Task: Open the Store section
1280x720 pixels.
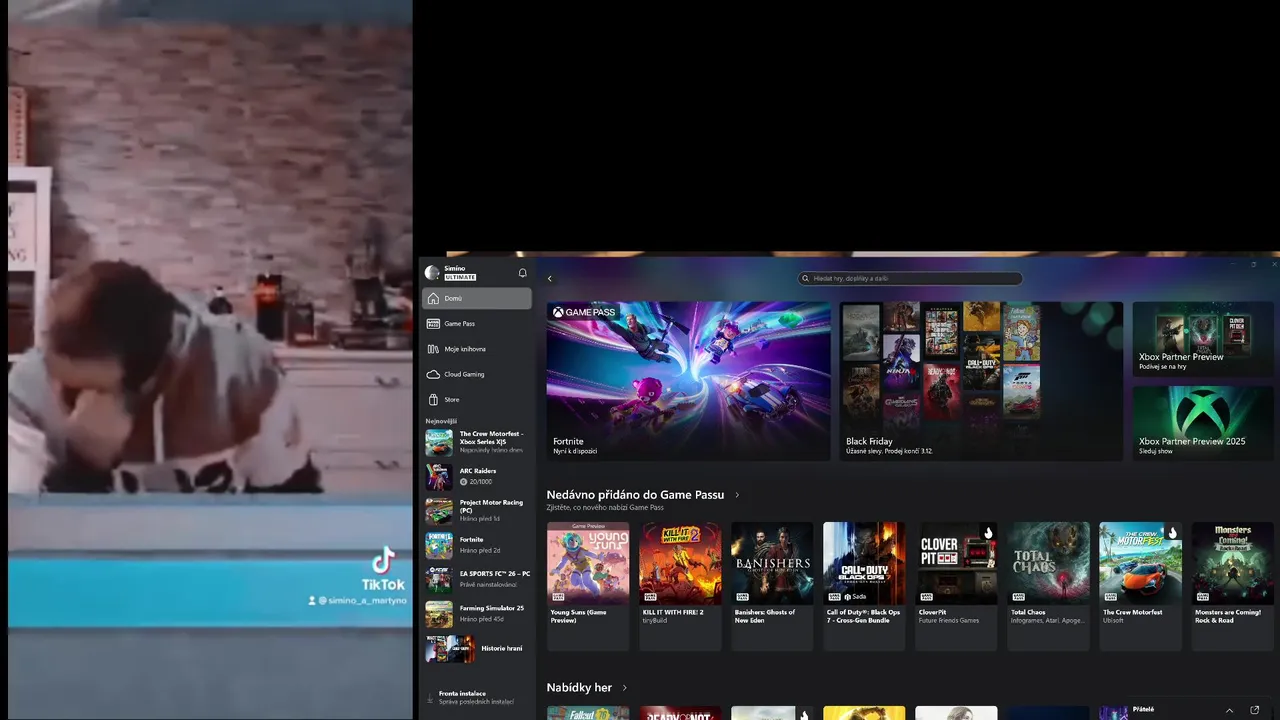Action: 477,399
